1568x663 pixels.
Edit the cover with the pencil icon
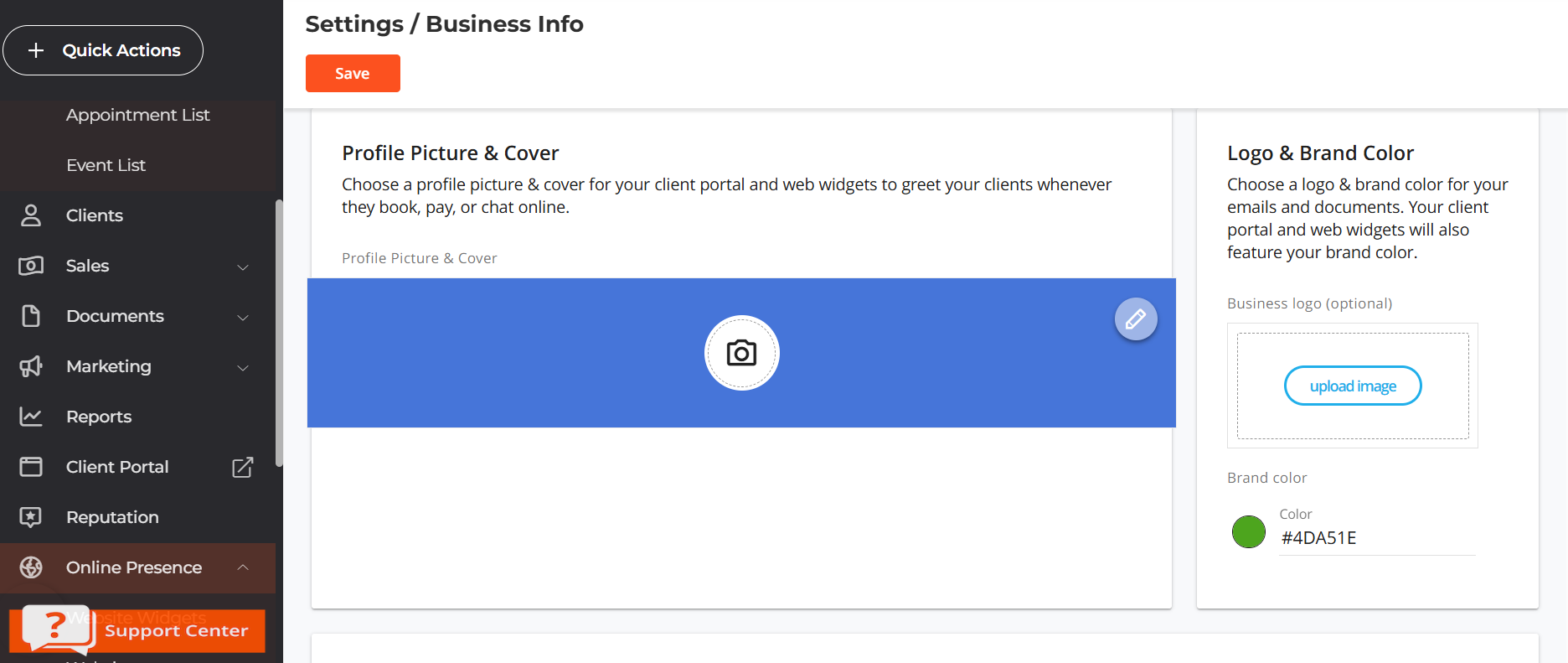[x=1136, y=319]
